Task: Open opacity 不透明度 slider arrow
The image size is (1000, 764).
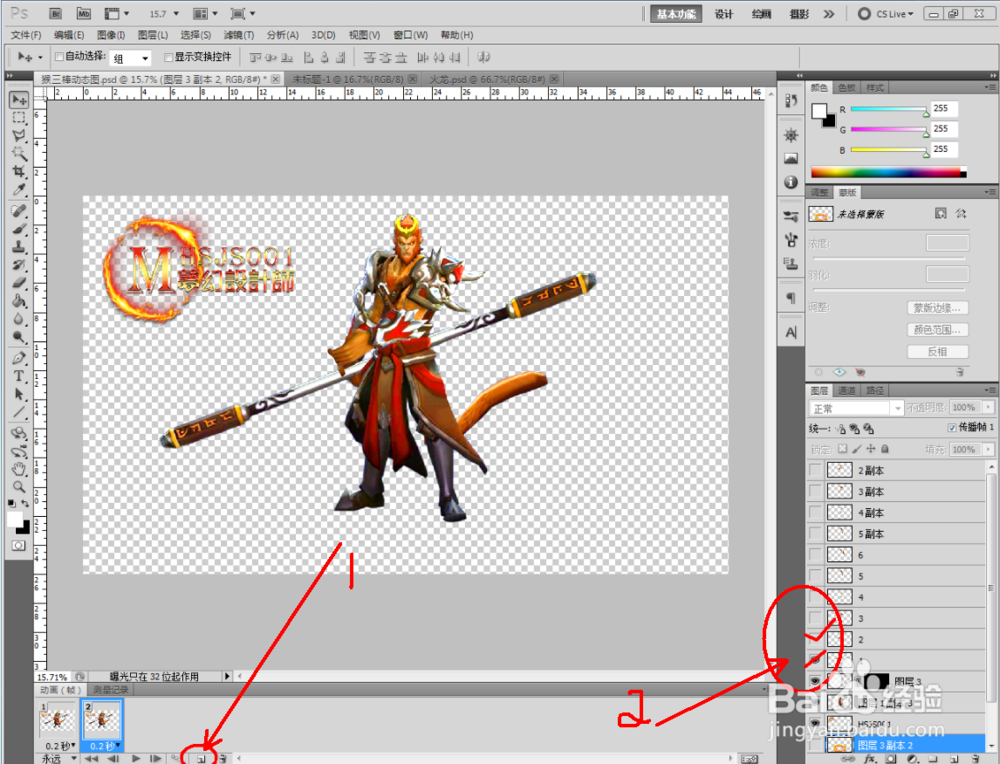Action: point(989,407)
